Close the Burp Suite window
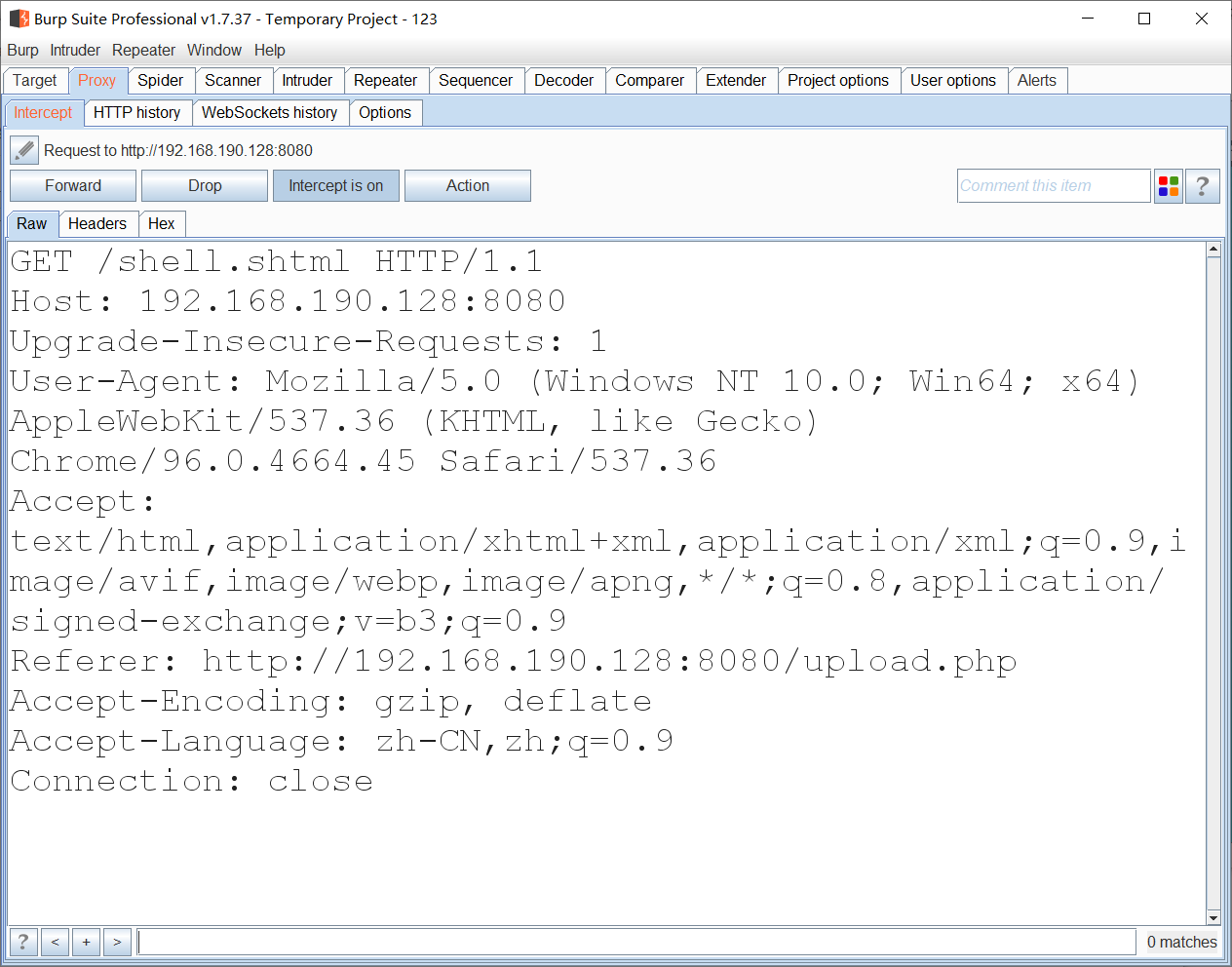The height and width of the screenshot is (967, 1232). (x=1202, y=19)
